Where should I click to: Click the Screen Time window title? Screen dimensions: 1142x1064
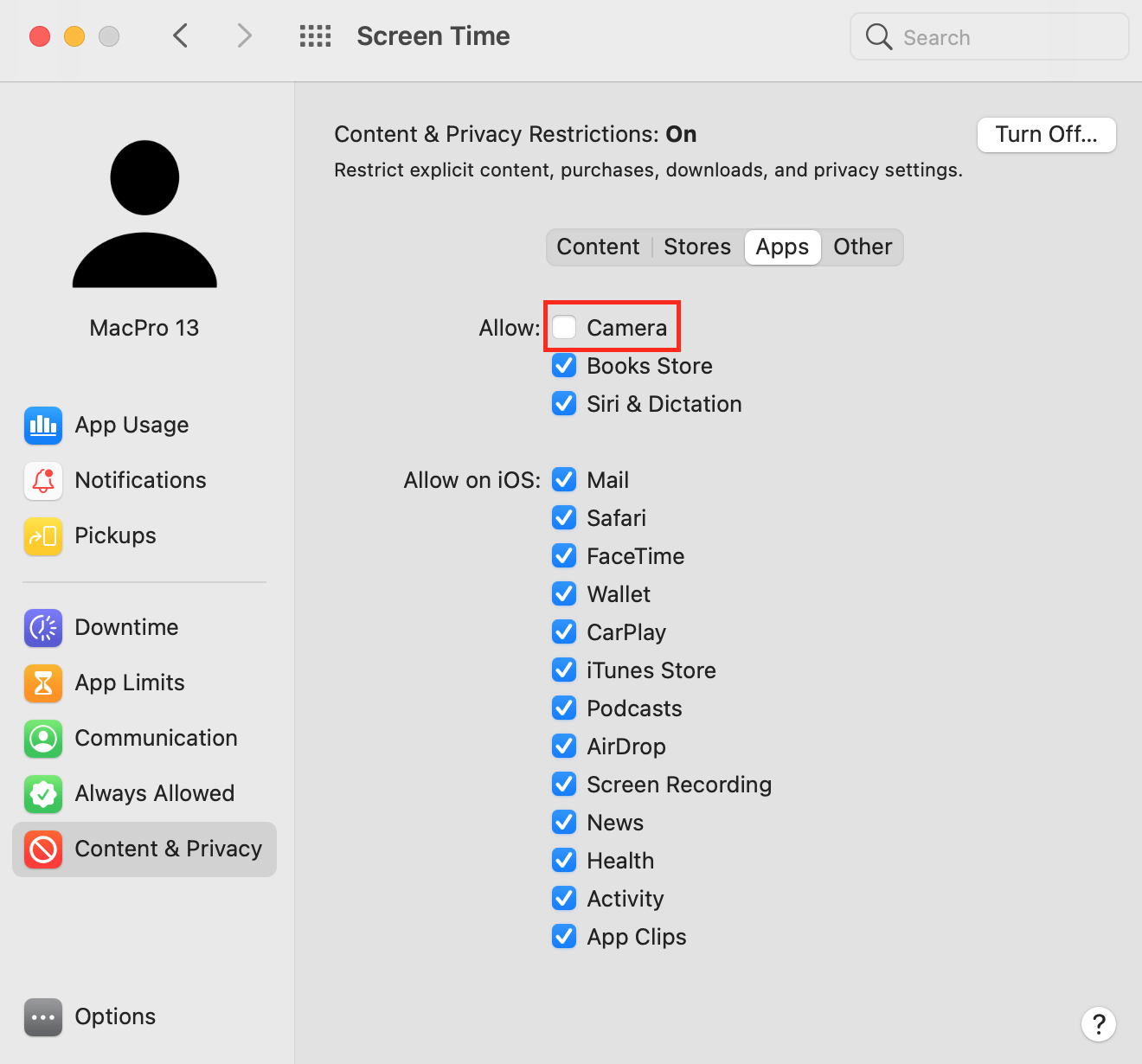click(x=433, y=36)
